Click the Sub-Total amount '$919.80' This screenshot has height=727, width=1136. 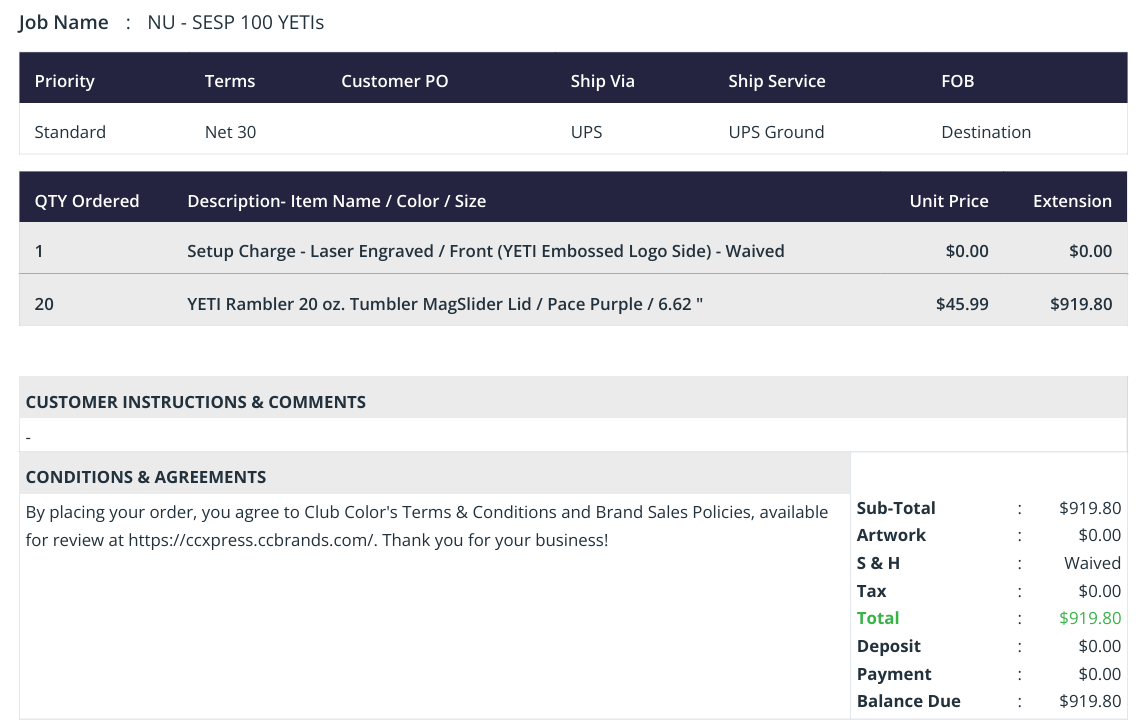point(1090,508)
